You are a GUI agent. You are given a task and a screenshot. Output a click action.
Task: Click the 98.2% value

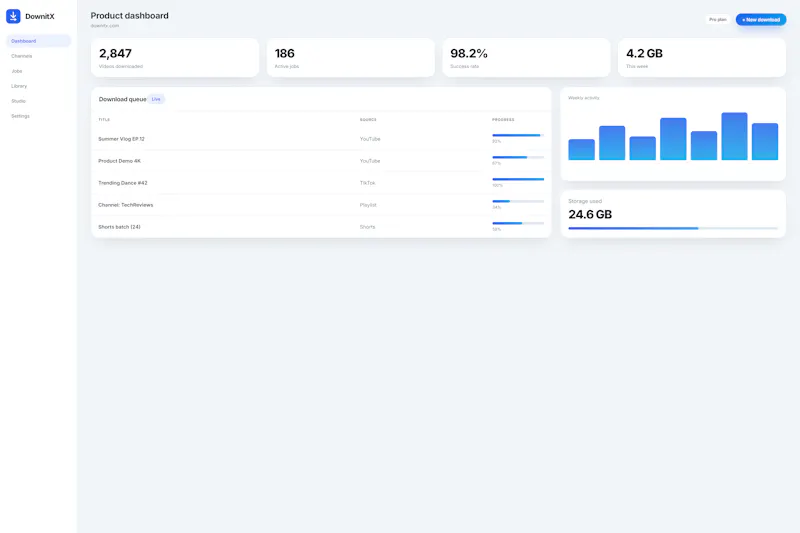pyautogui.click(x=469, y=54)
